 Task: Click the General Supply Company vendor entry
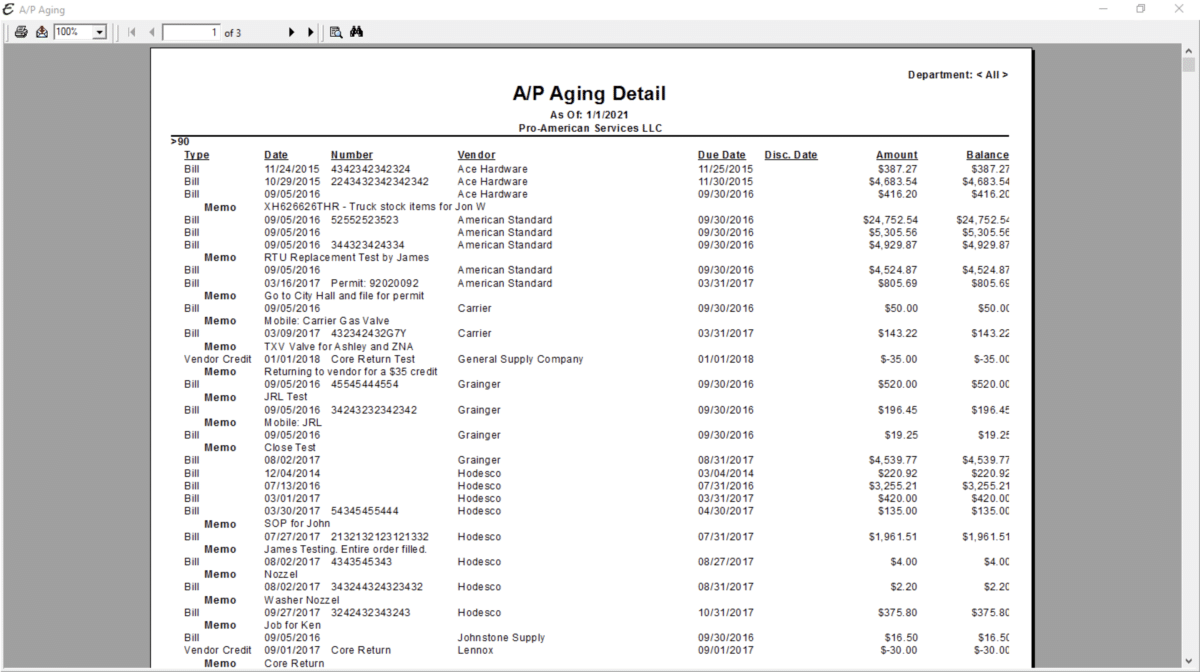click(x=520, y=359)
